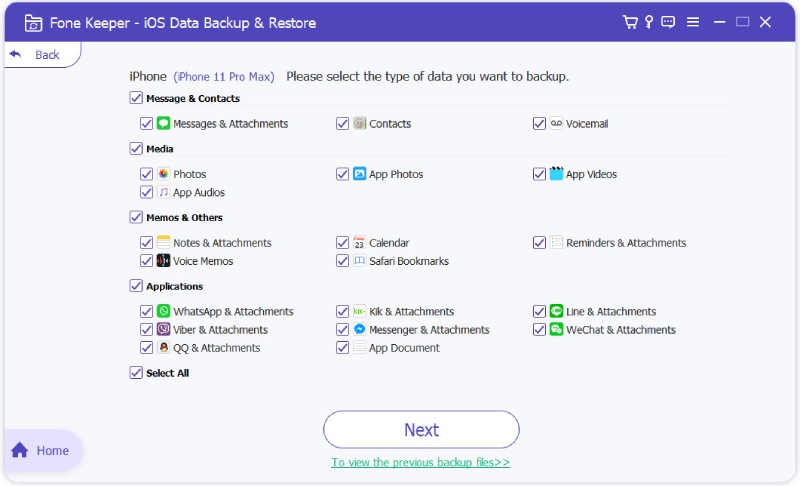
Task: Uncheck the Voice Memos checkbox
Action: (146, 261)
